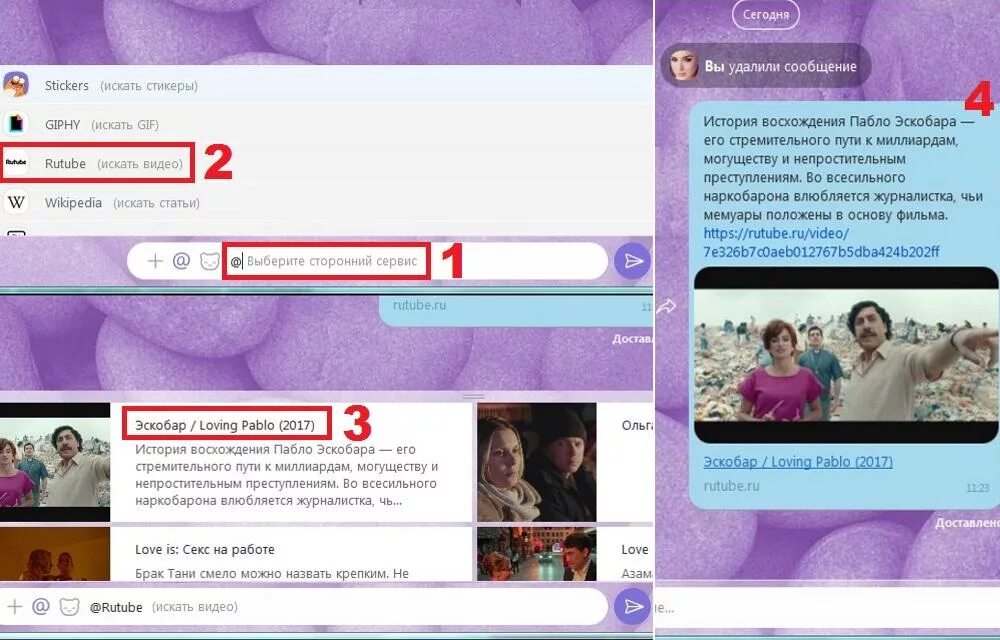The image size is (1000, 640).
Task: Select the Wikipedia W icon
Action: [16, 202]
